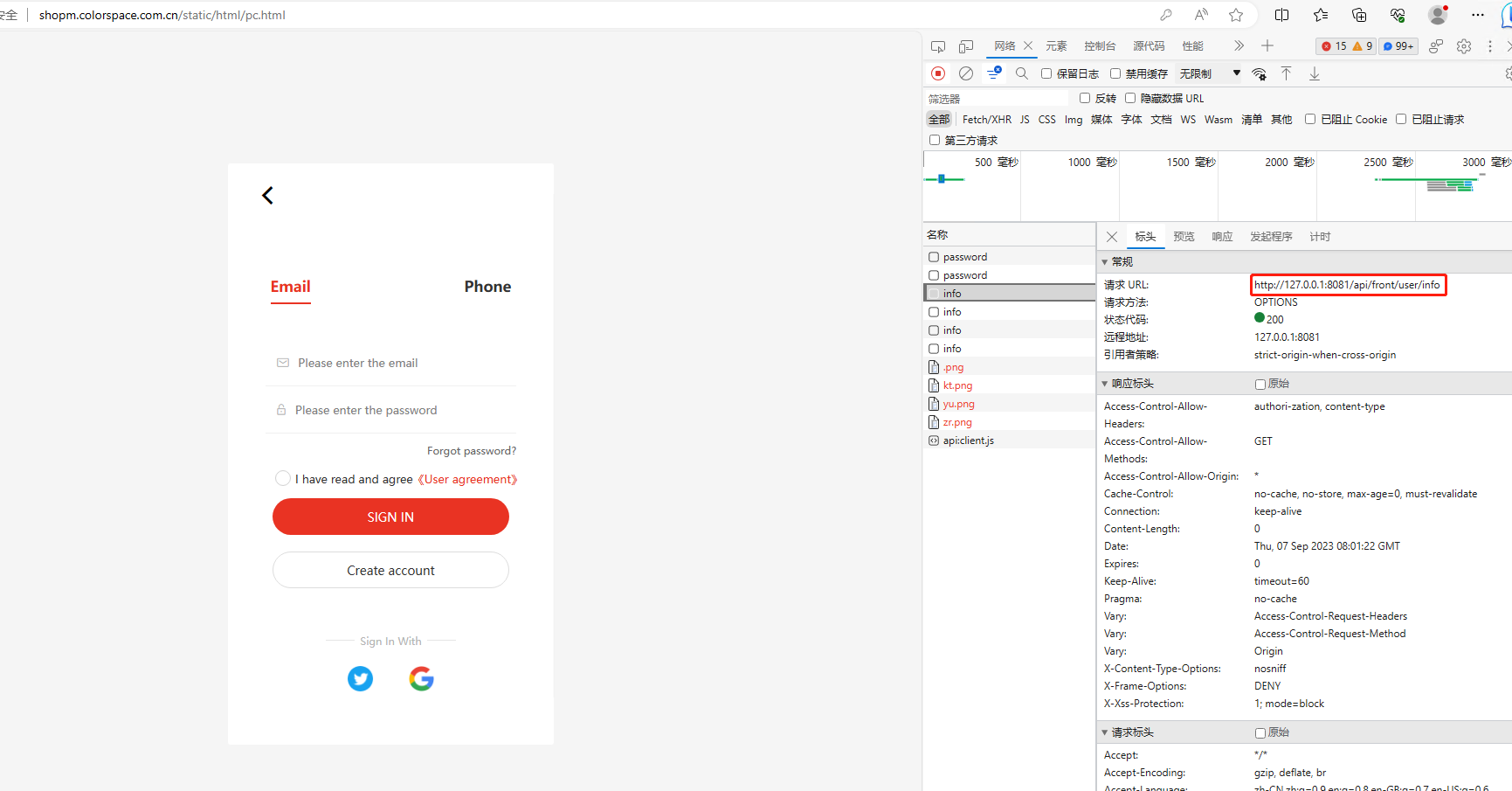
Task: Sign in with Google icon
Action: pyautogui.click(x=422, y=678)
